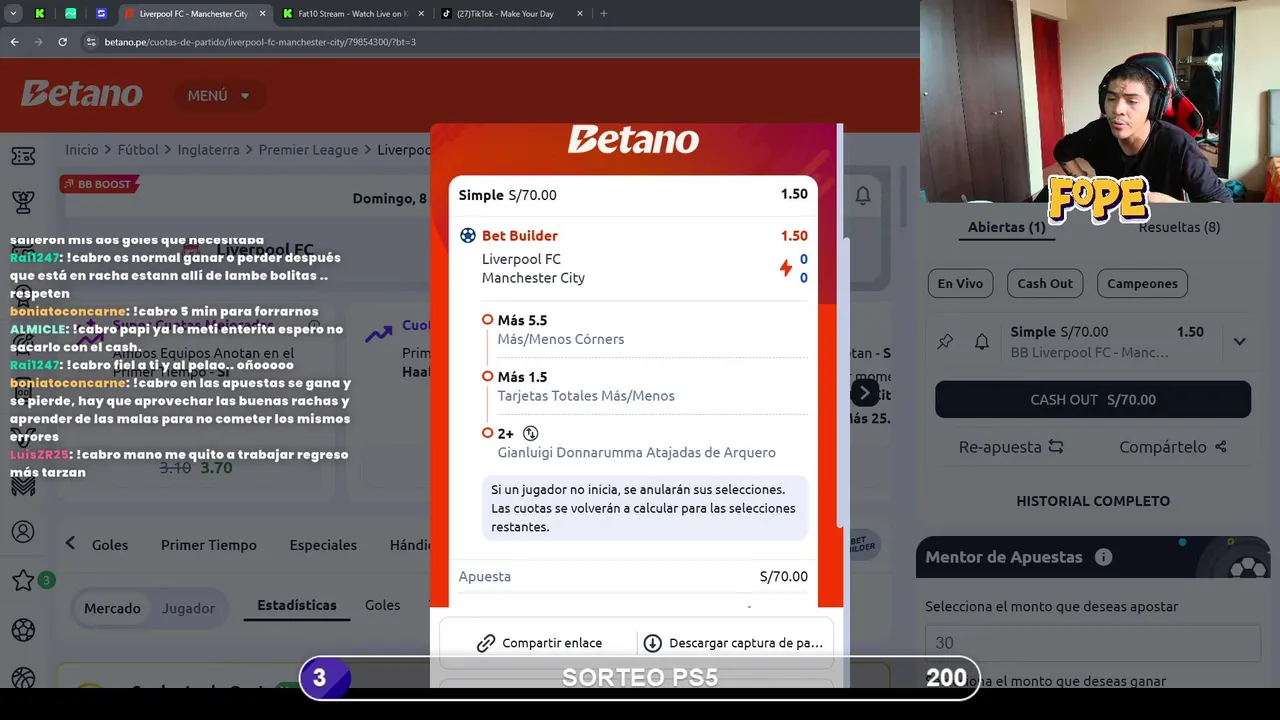Open a new browser tab
This screenshot has height=720, width=1280.
(603, 14)
